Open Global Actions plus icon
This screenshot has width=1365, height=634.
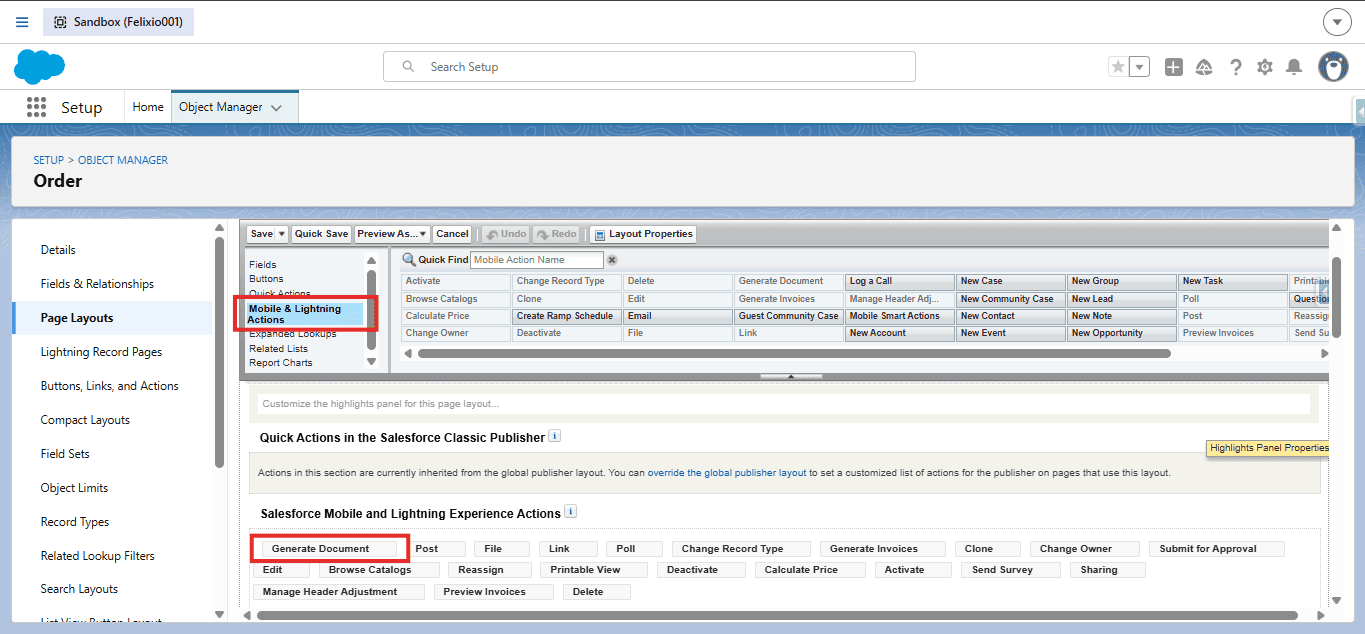tap(1174, 67)
